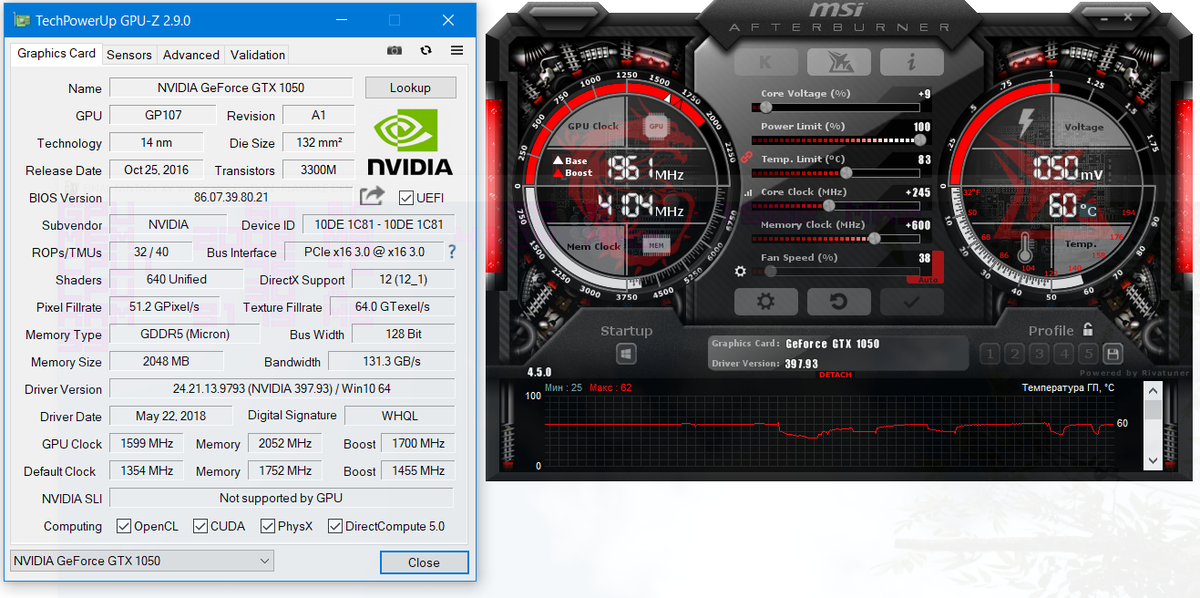Viewport: 1200px width, 598px height.
Task: Click the graph scrollbar down arrow
Action: 1153,461
